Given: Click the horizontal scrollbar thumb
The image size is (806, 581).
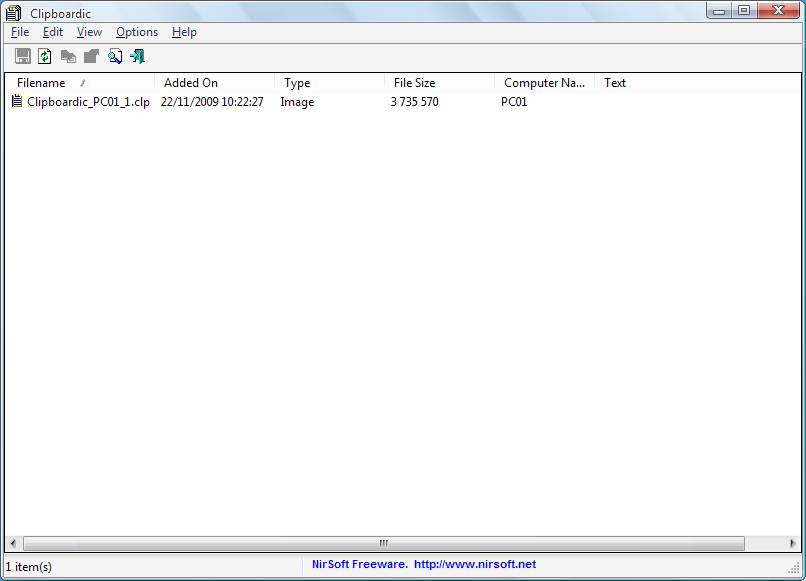Looking at the screenshot, I should (x=384, y=543).
